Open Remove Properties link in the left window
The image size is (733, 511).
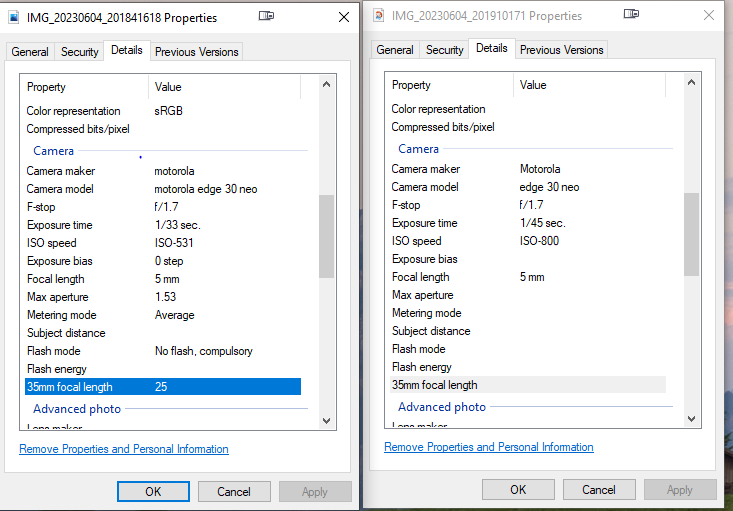coord(124,449)
